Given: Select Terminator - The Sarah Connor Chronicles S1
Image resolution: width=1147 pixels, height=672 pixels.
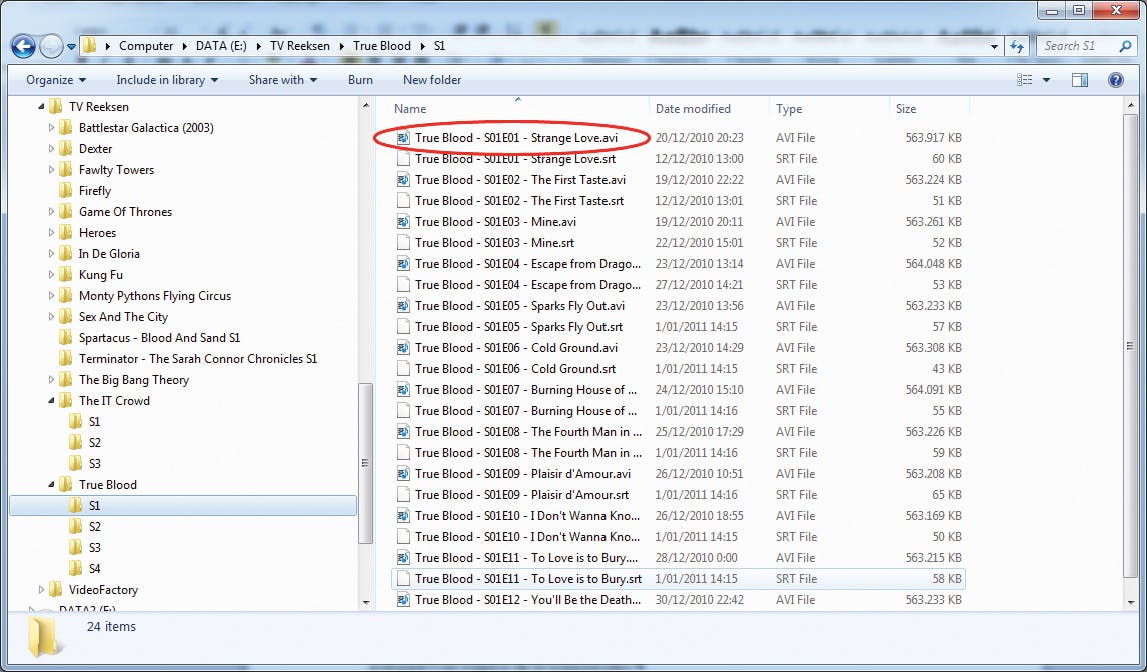Looking at the screenshot, I should coord(198,358).
